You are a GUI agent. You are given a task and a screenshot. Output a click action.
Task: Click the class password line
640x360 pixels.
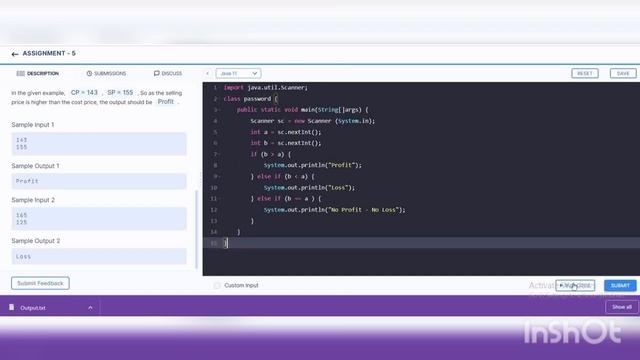tap(251, 99)
